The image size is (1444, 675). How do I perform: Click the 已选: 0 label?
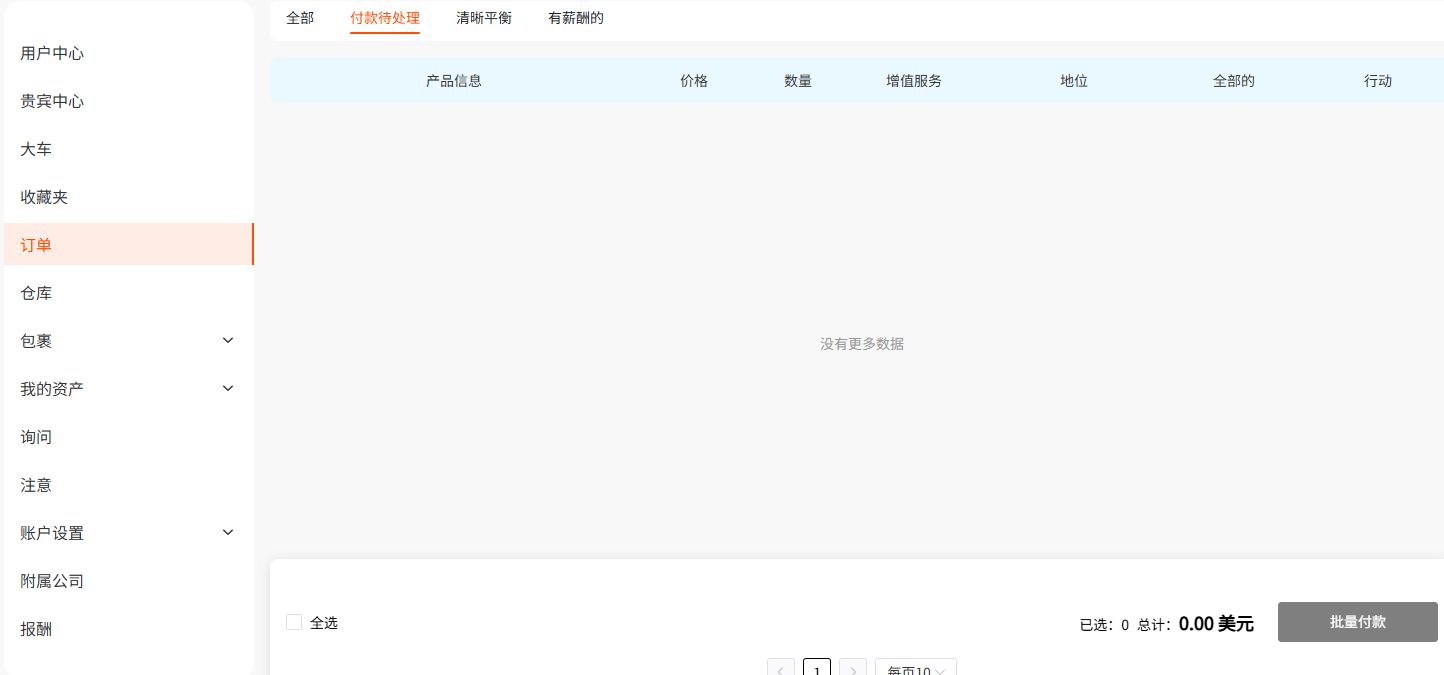click(x=1105, y=625)
